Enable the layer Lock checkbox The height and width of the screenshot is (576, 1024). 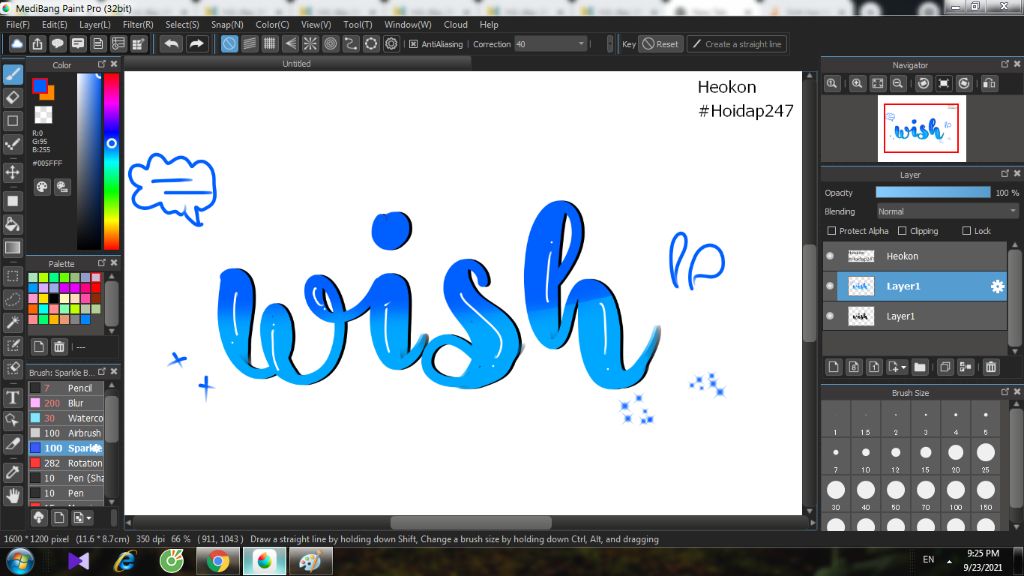point(967,231)
